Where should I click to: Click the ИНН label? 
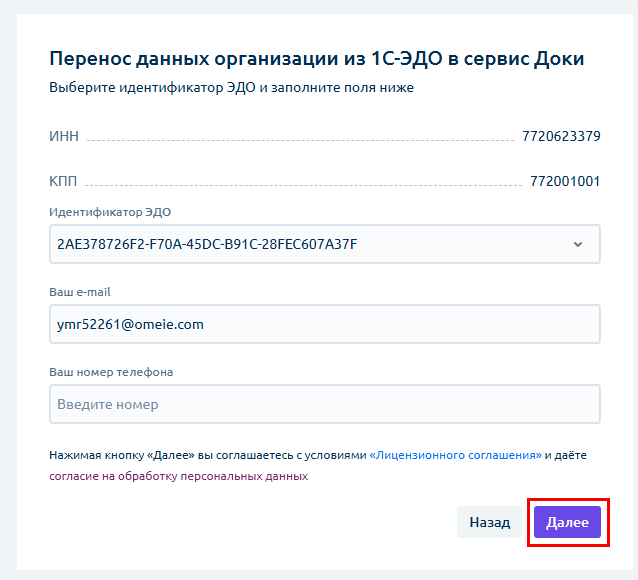(x=64, y=136)
